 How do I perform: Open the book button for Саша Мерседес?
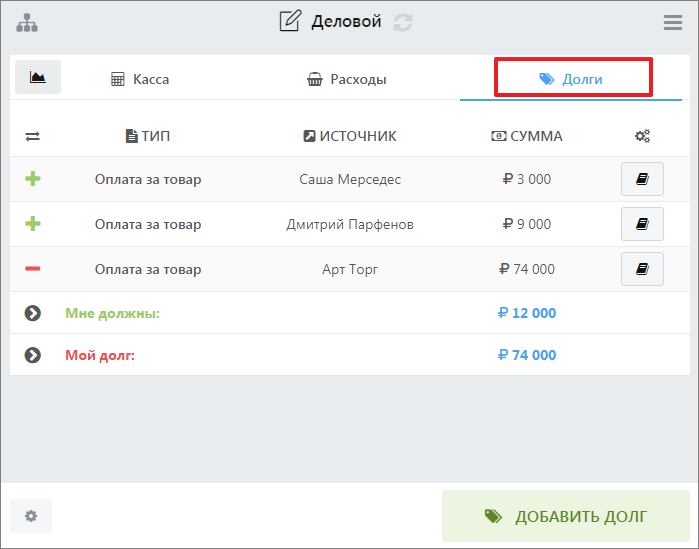[642, 180]
